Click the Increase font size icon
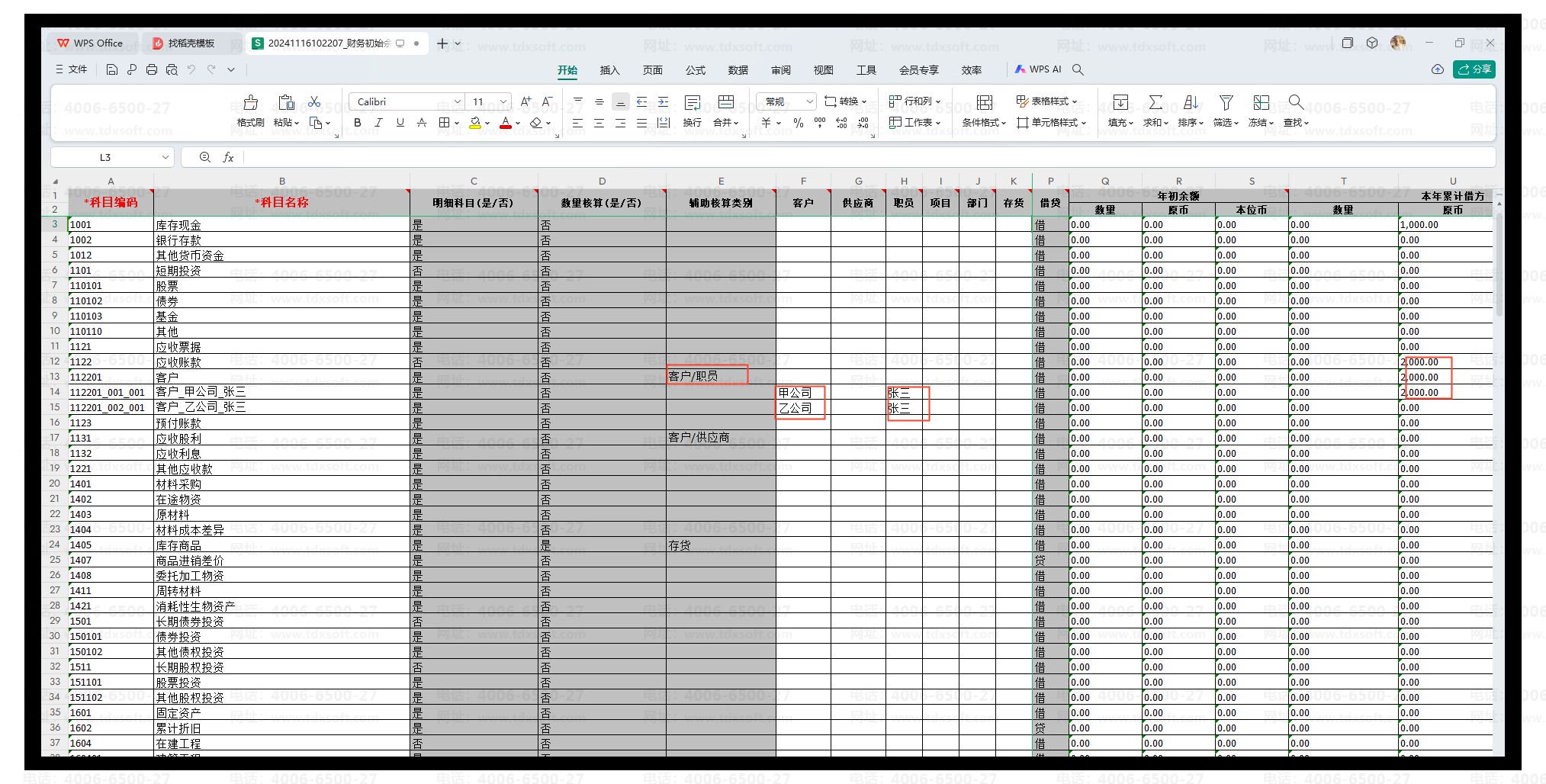 click(x=526, y=101)
